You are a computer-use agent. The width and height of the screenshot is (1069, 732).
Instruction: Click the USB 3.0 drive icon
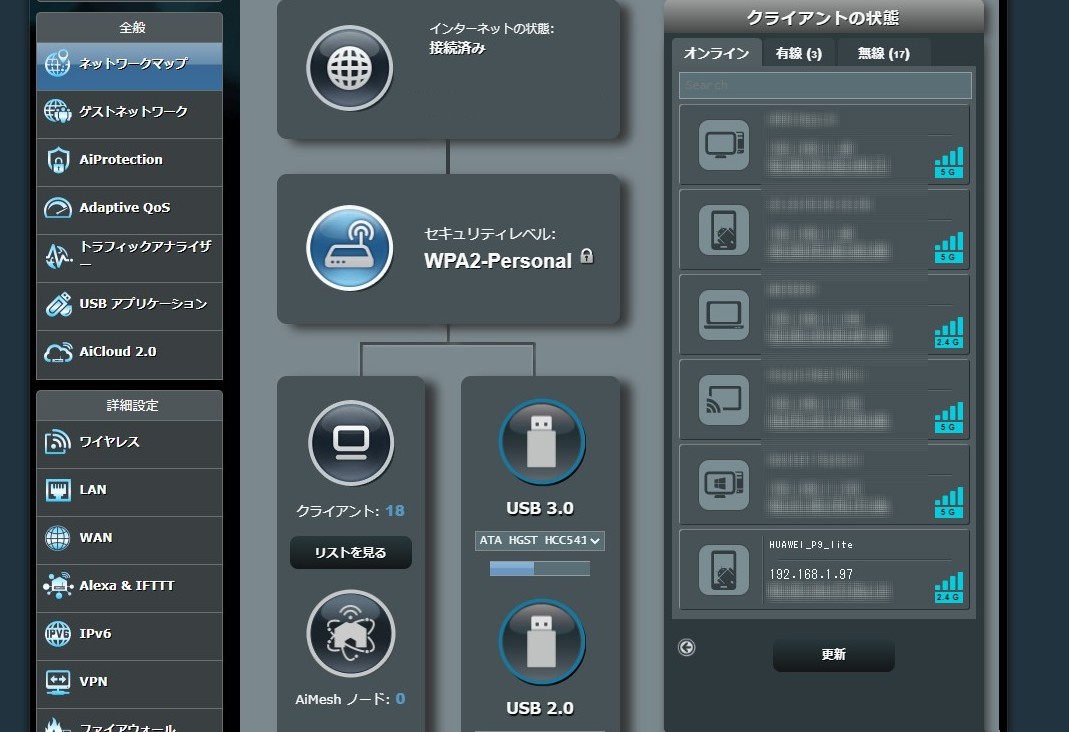click(x=540, y=442)
